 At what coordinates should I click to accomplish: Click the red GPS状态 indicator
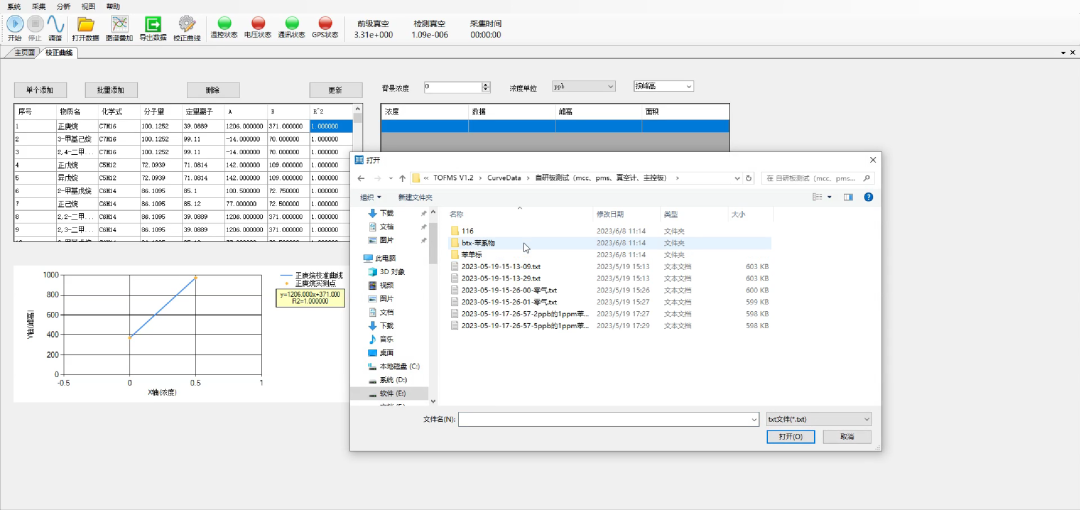pyautogui.click(x=325, y=22)
